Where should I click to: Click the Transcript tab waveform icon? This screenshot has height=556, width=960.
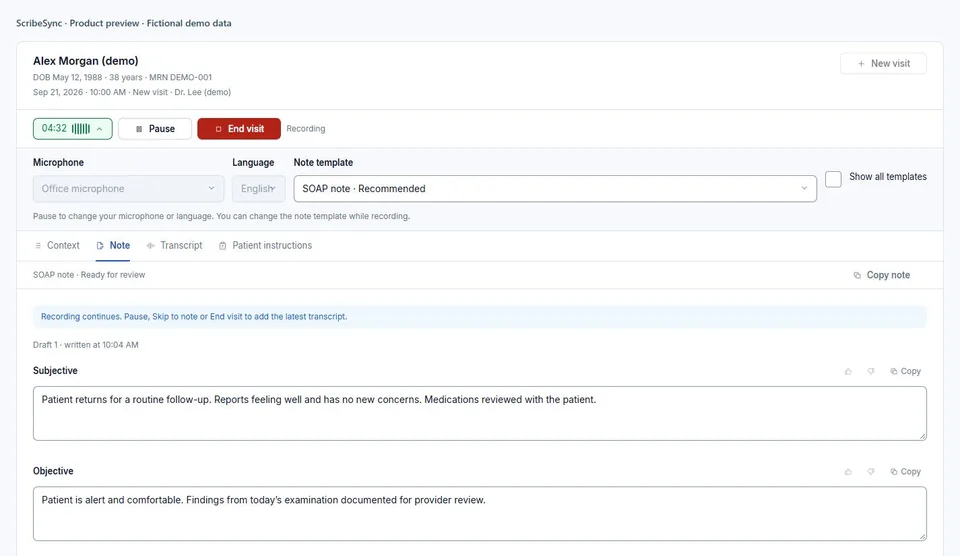pyautogui.click(x=150, y=246)
